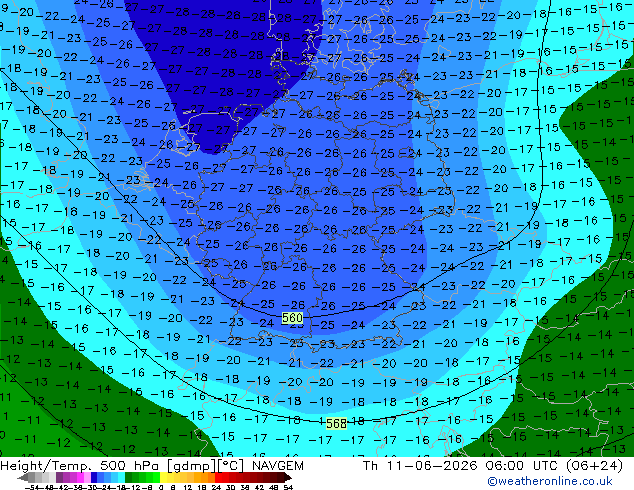
Task: Open the weatheronline.co.uk copyright link
Action: point(549,481)
